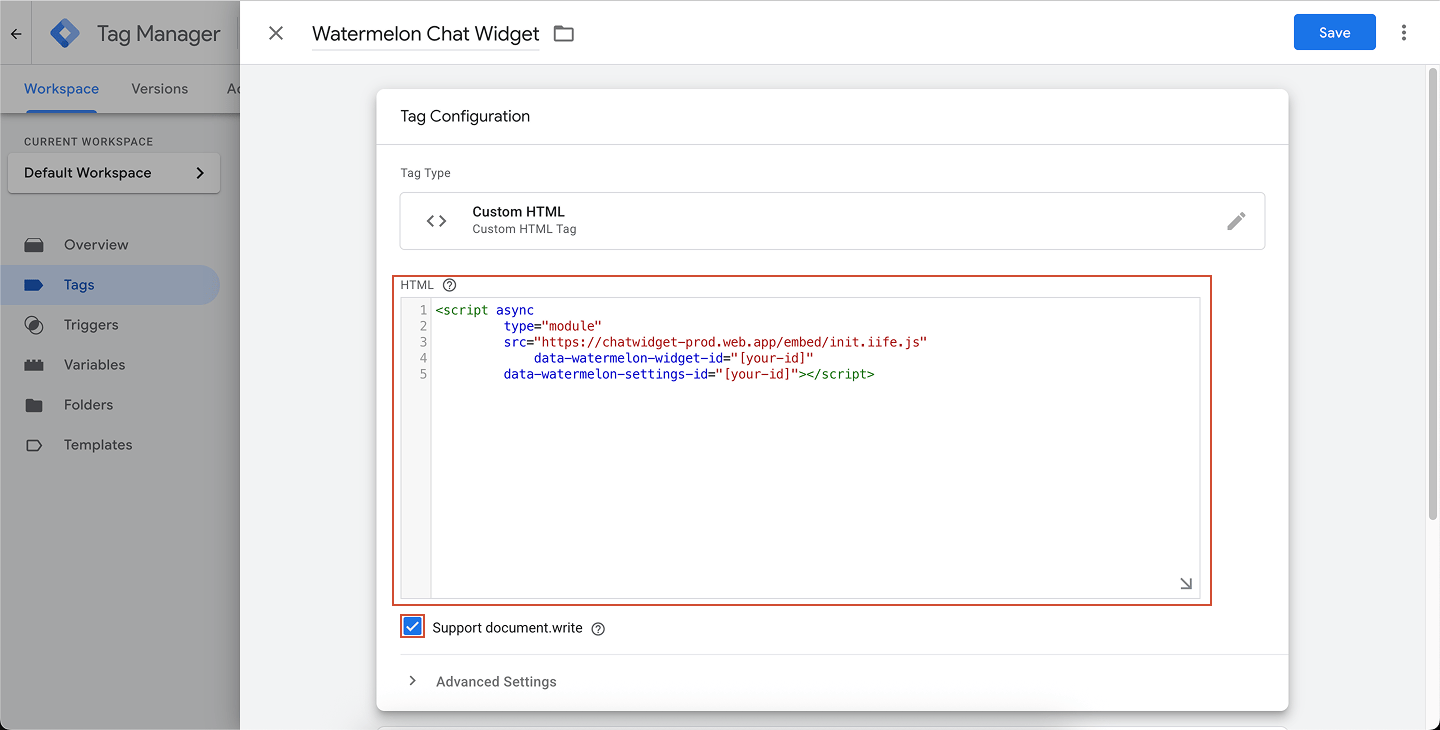Uncheck Support document.write checkbox

pos(412,627)
